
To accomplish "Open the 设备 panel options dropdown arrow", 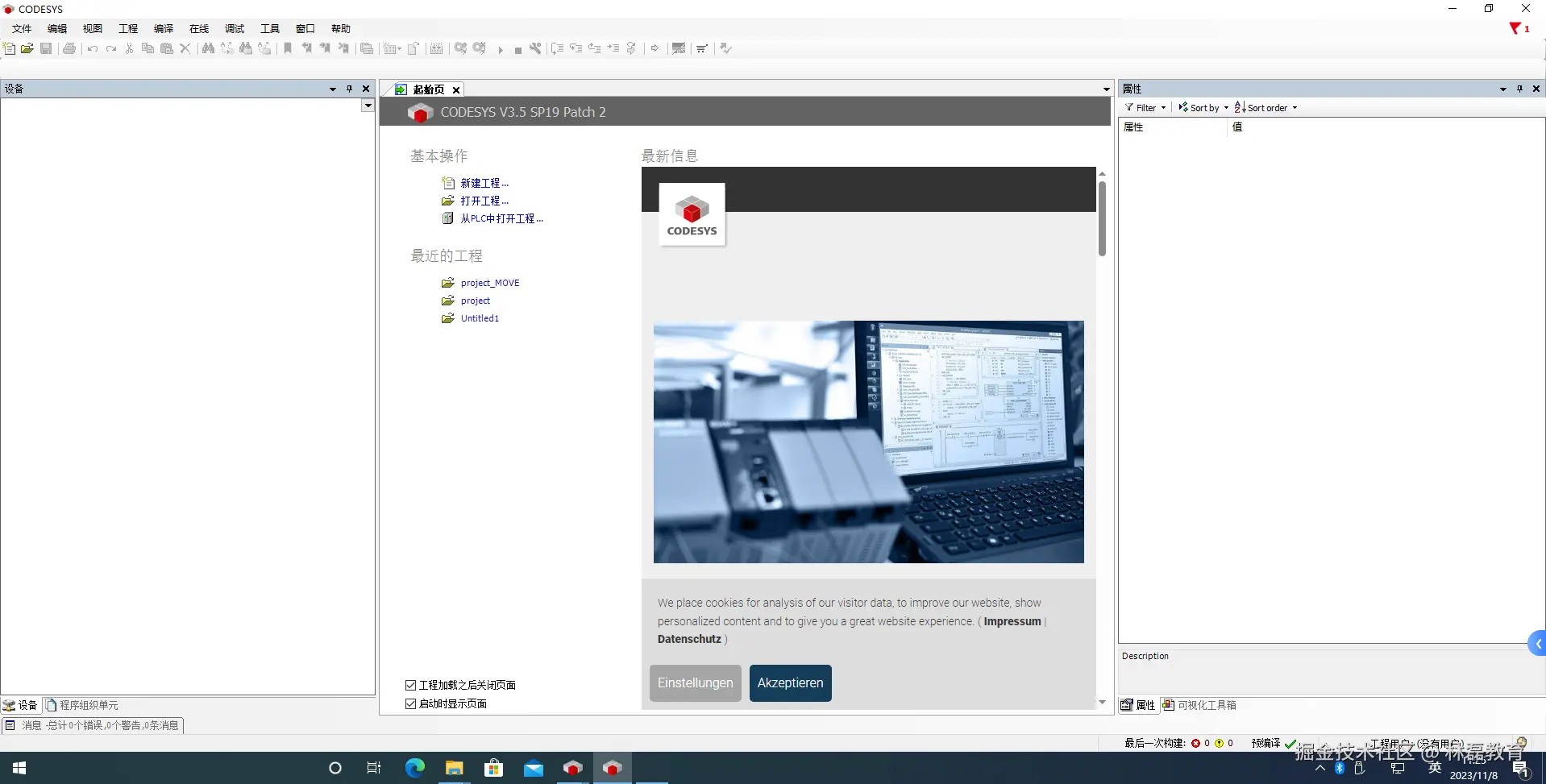I will 332,89.
